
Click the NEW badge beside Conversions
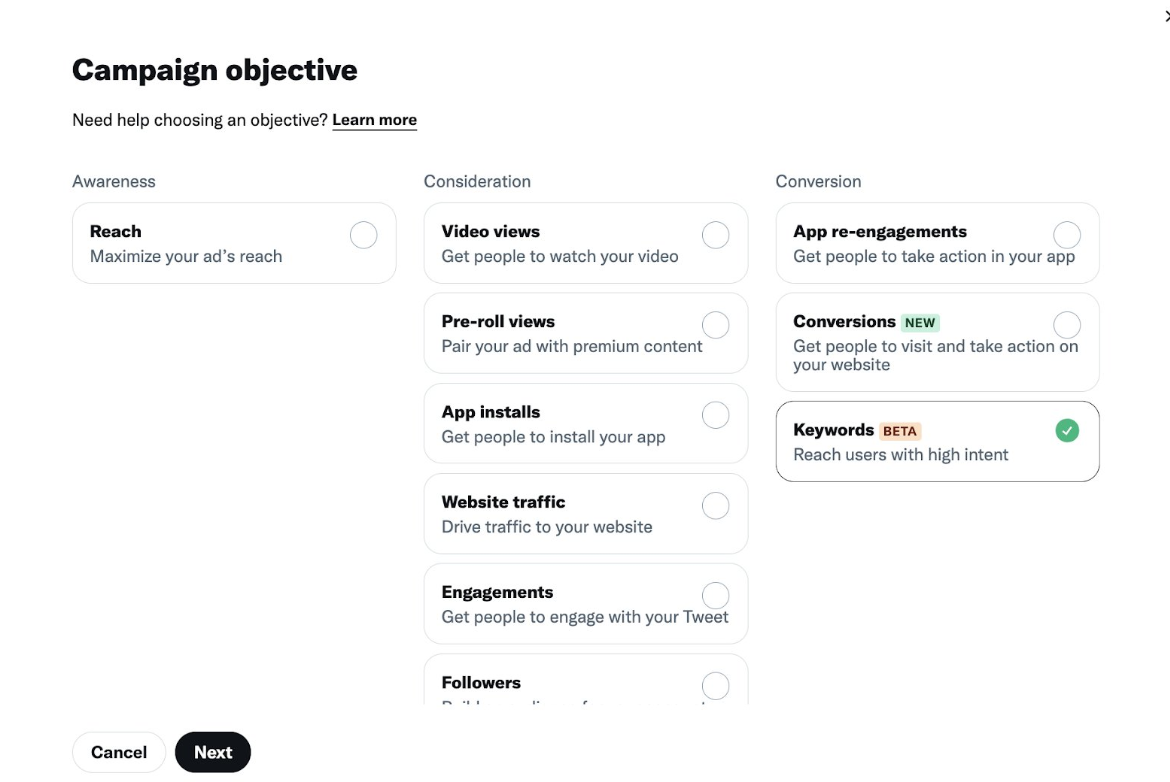(920, 323)
